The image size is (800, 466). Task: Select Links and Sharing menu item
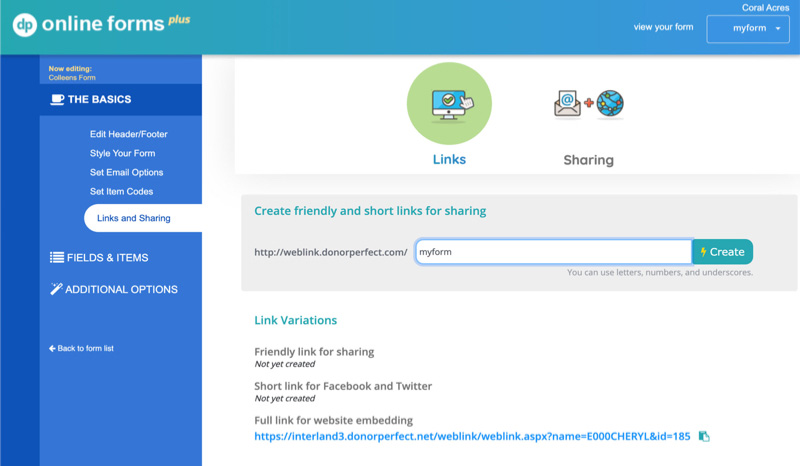143,218
